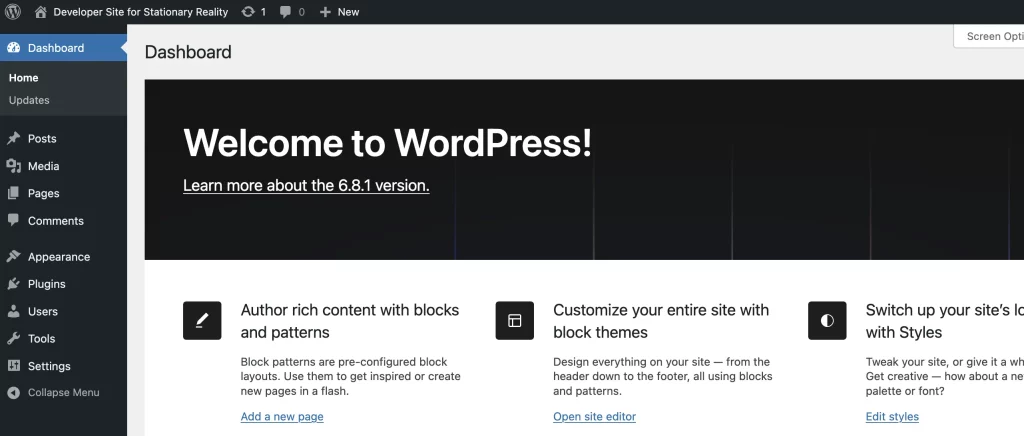The image size is (1024, 436).
Task: Expand the Screen Options panel
Action: [989, 37]
